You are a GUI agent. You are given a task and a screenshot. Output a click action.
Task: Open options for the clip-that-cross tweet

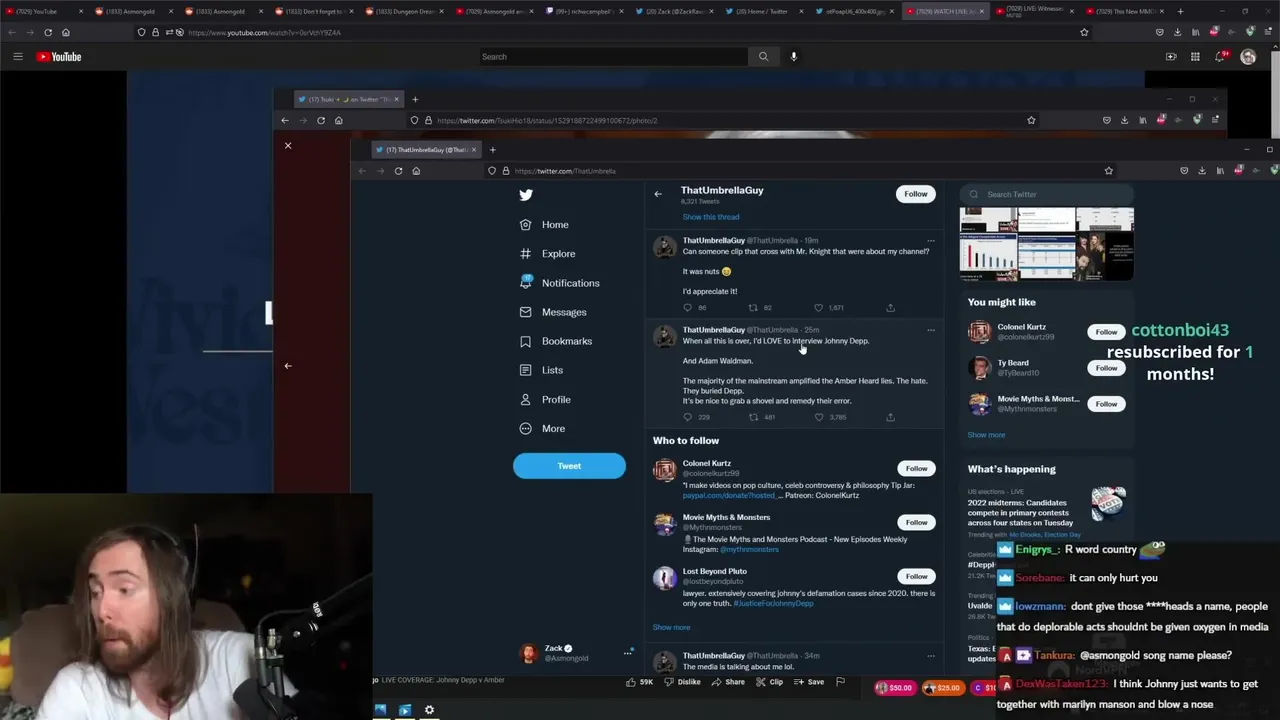tap(930, 241)
